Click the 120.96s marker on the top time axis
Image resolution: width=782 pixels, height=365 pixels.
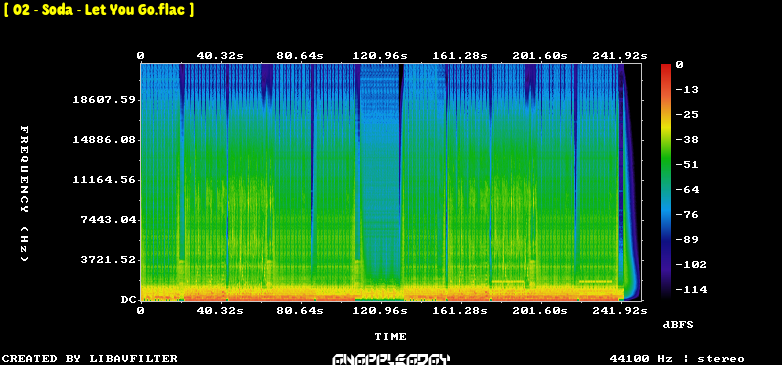[x=380, y=55]
